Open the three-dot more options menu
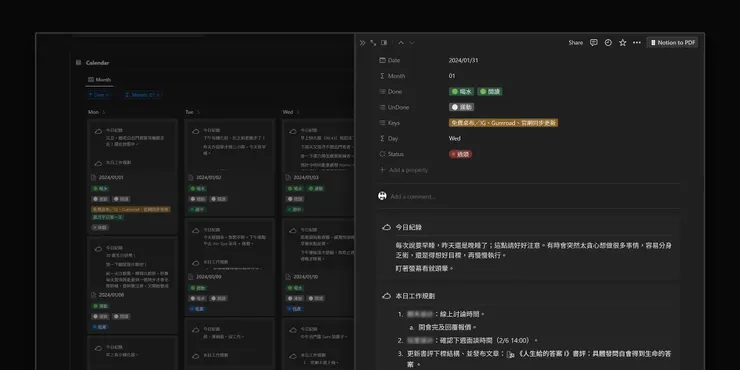Viewport: 740px width, 370px height. (x=637, y=42)
